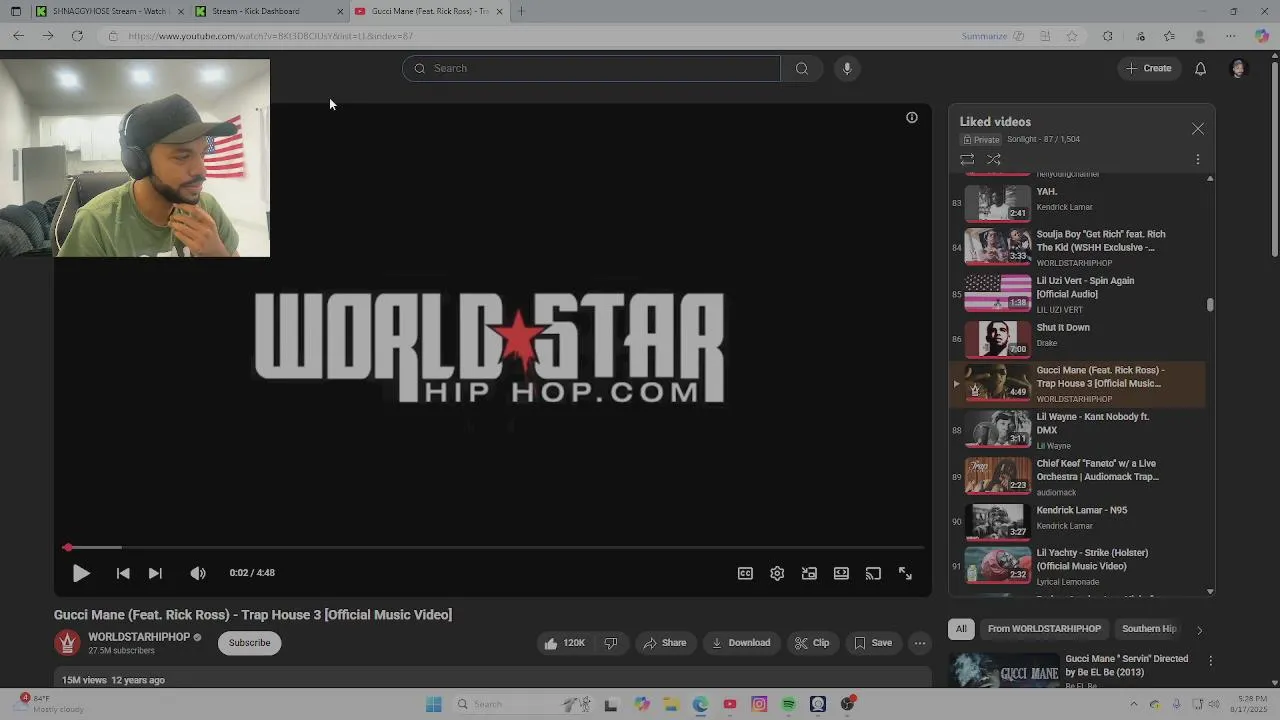Open more actions menu below video

pyautogui.click(x=920, y=643)
